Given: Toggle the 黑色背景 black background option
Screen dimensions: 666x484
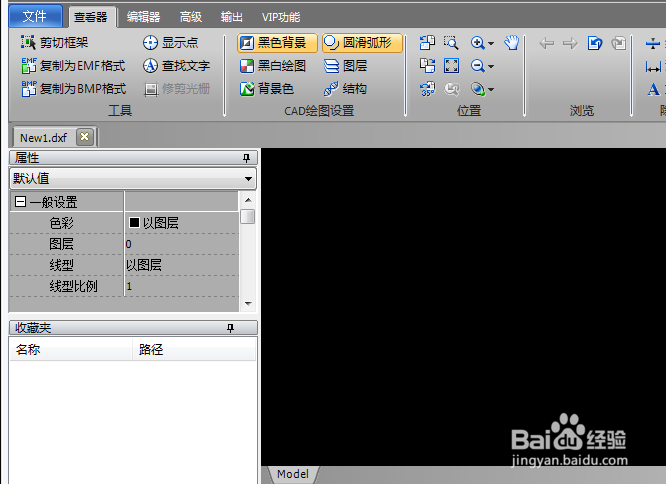Looking at the screenshot, I should pyautogui.click(x=277, y=43).
